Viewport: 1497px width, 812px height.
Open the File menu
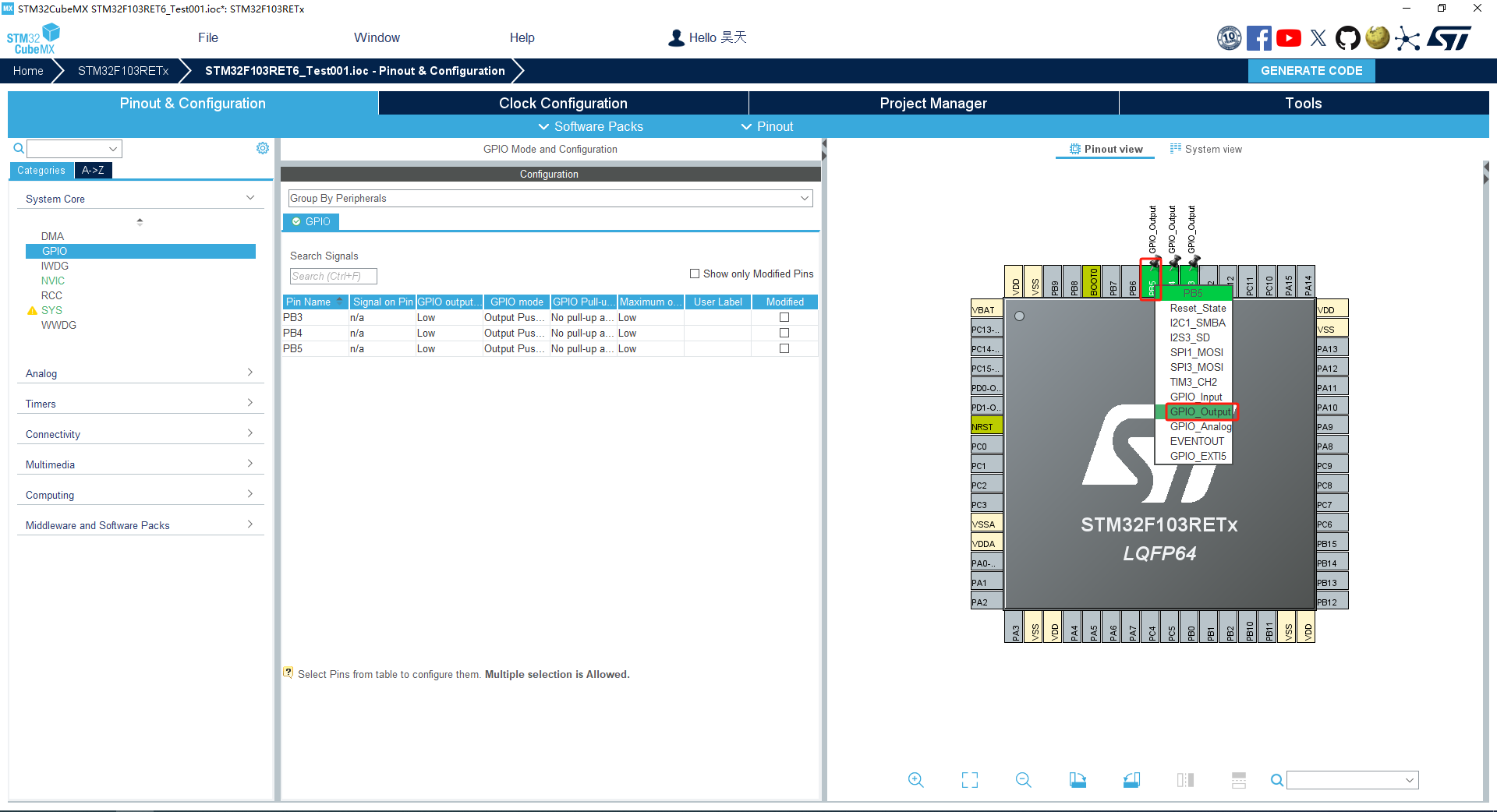208,37
